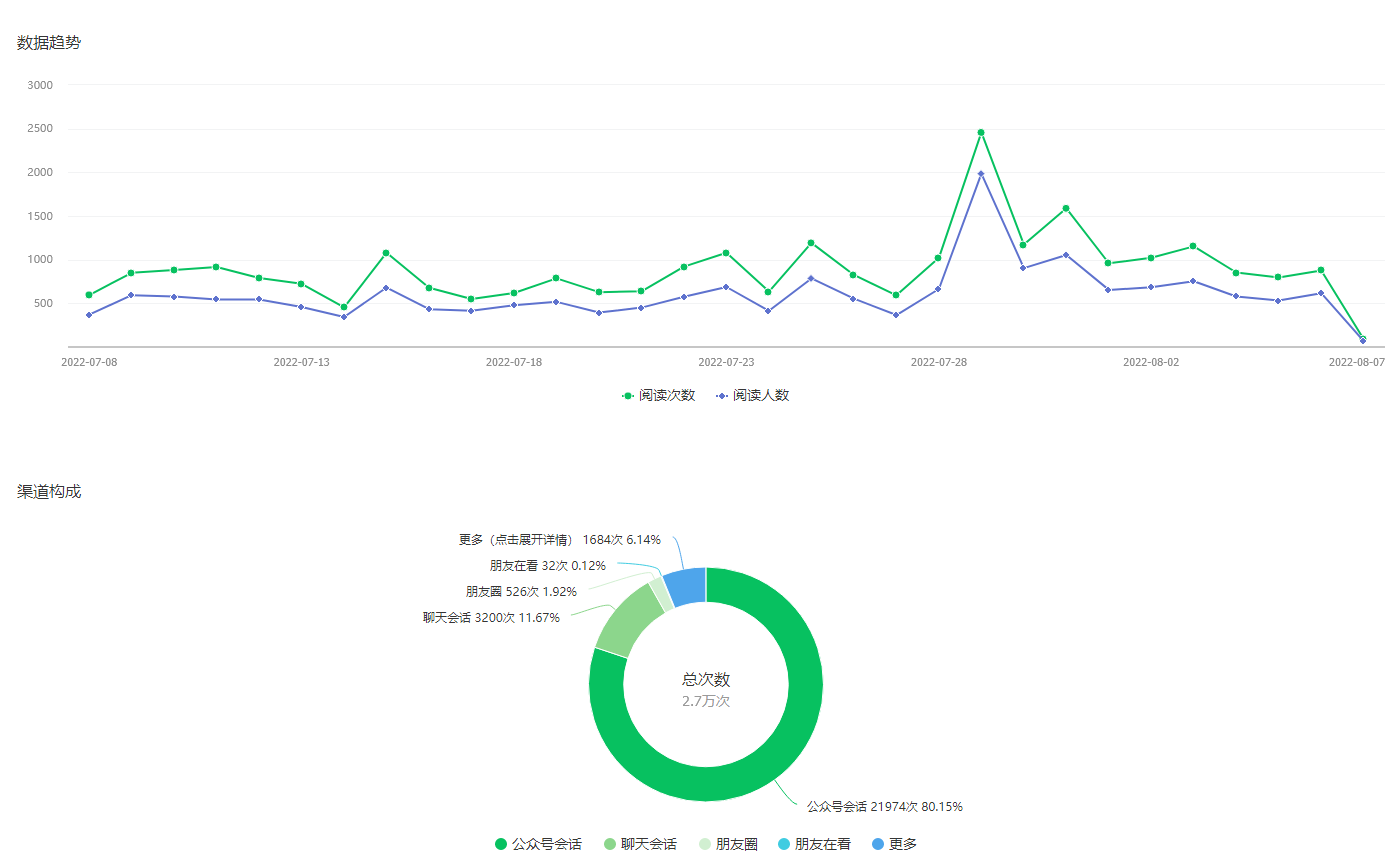
Task: Click the green data point above 2022-07-23
Action: (726, 253)
